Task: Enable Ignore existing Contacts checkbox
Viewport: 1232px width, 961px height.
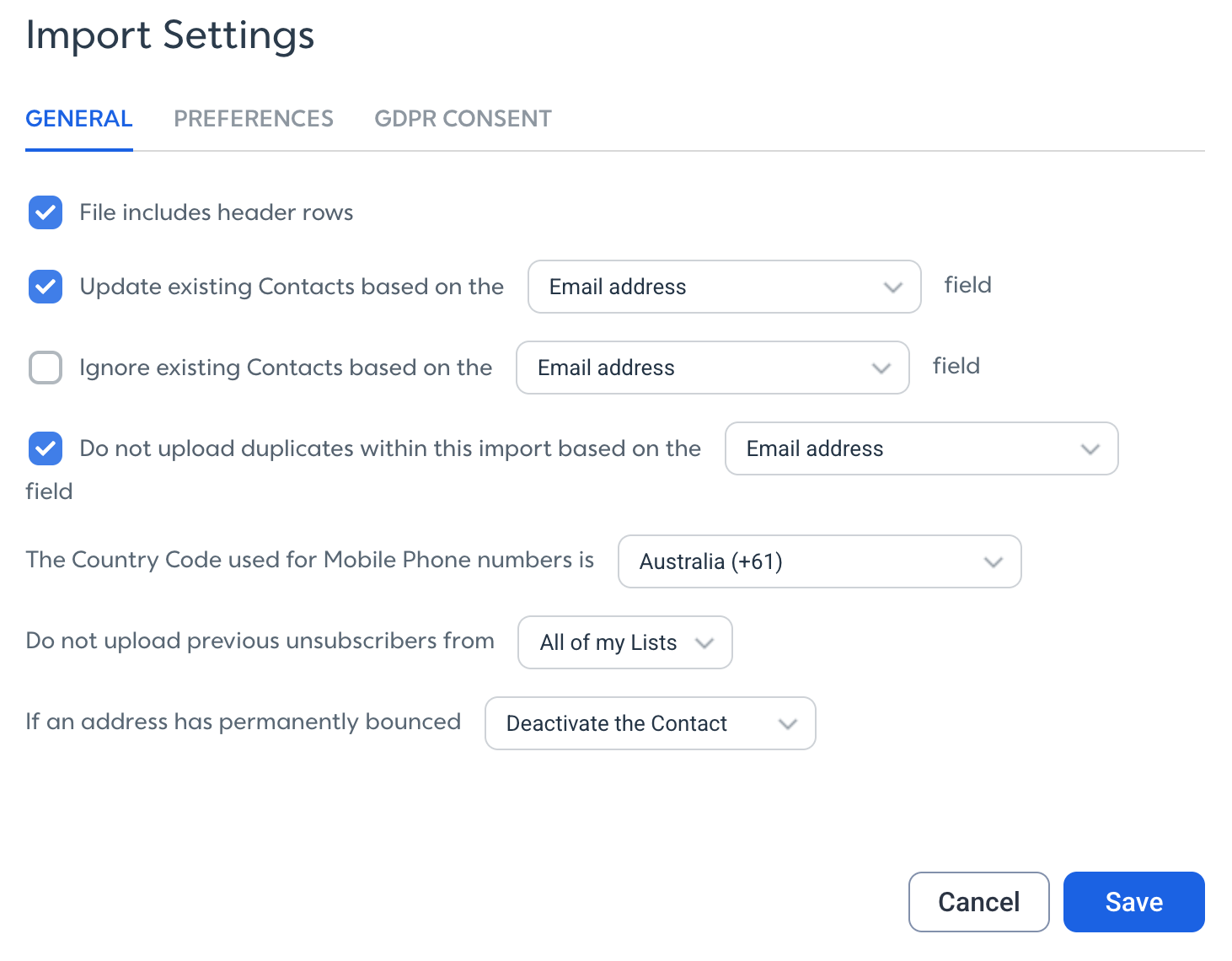Action: pos(46,368)
